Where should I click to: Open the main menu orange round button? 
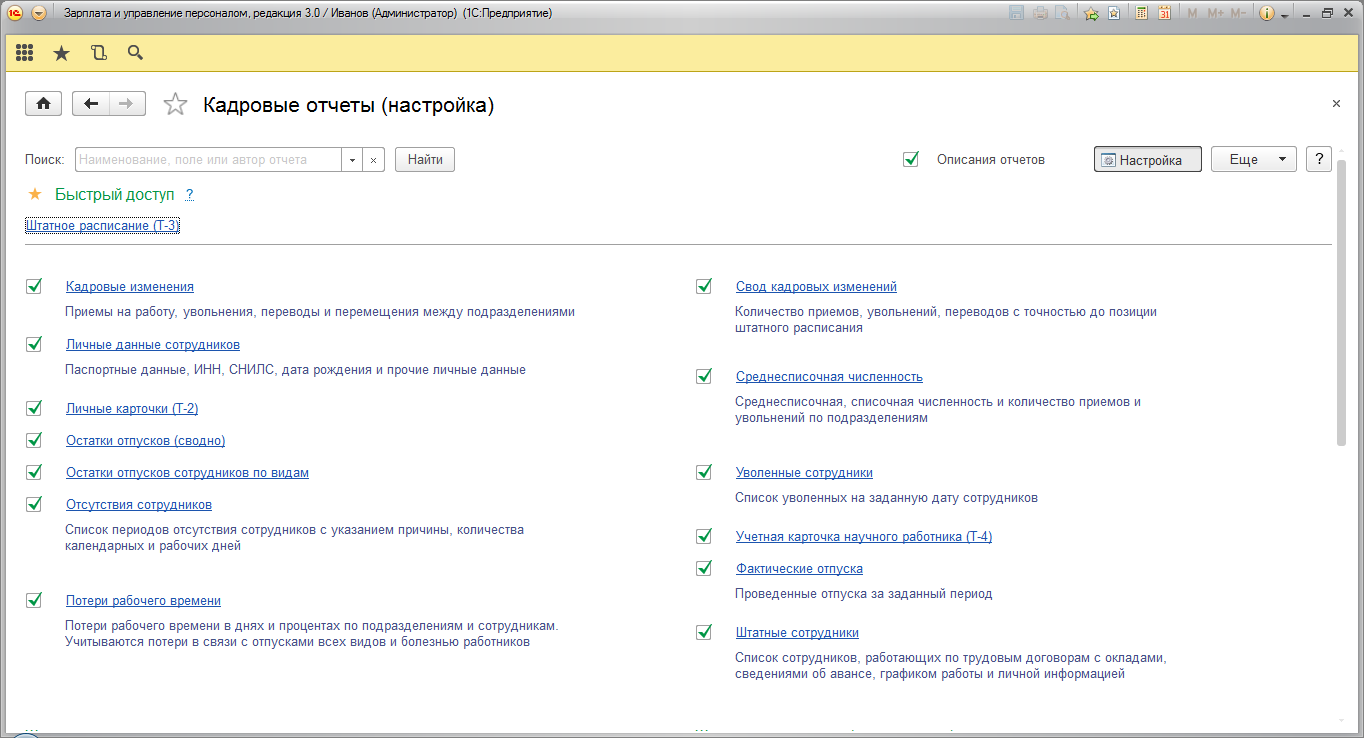point(38,13)
